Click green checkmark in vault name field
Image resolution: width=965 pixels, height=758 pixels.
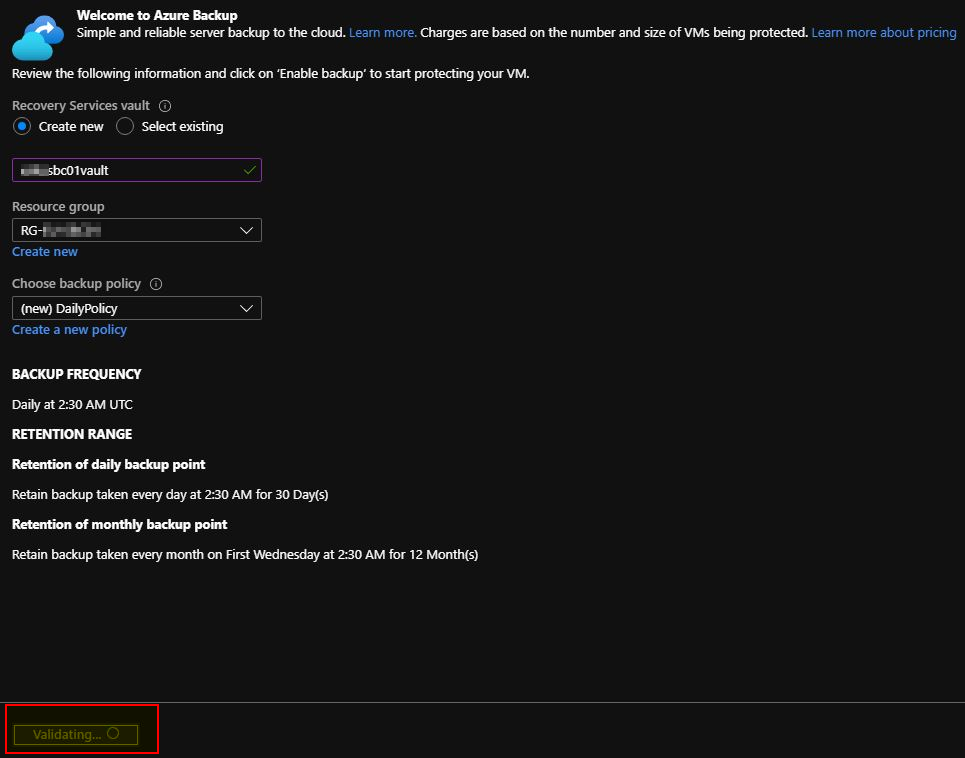pos(249,170)
